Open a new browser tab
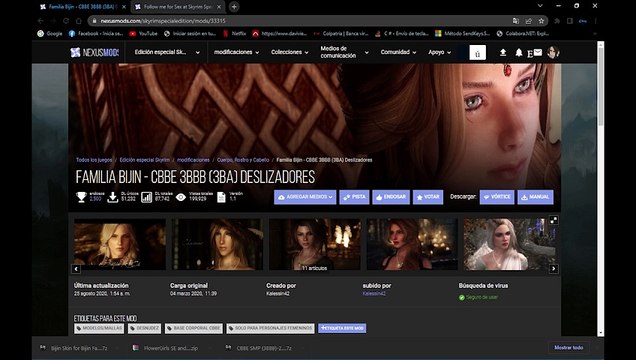 (x=234, y=7)
